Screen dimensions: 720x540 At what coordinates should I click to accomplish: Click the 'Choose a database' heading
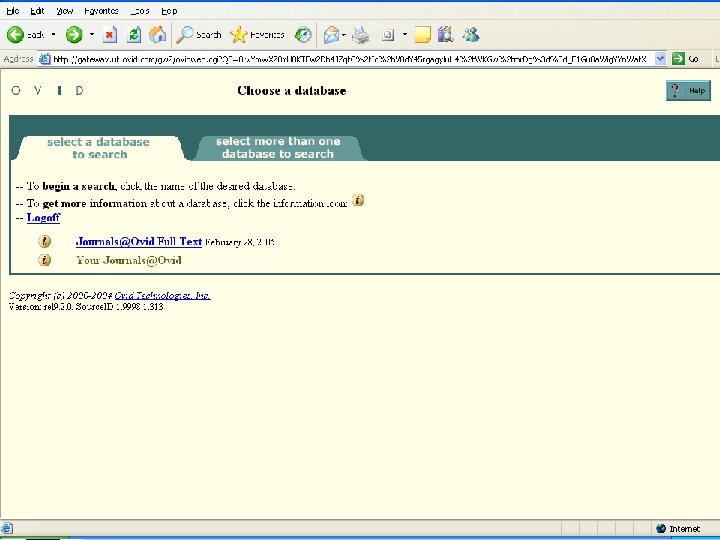coord(292,90)
